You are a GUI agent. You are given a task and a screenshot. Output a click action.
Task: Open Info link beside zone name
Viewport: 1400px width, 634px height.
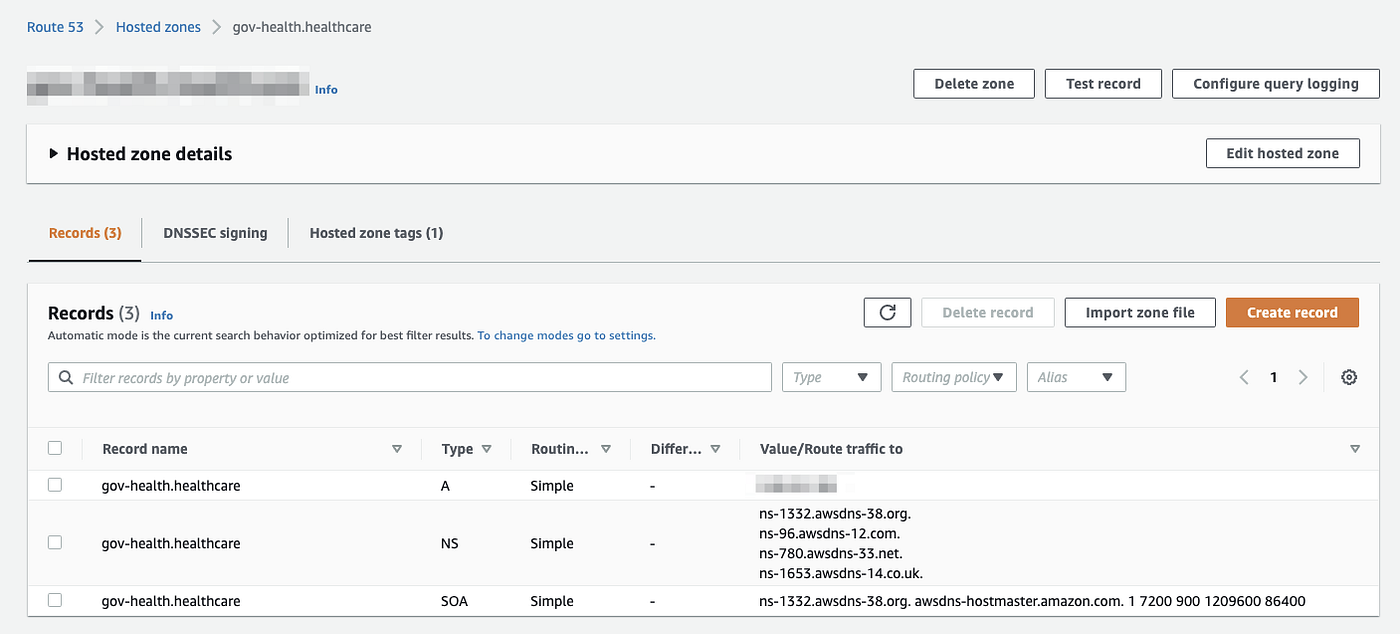tap(326, 89)
